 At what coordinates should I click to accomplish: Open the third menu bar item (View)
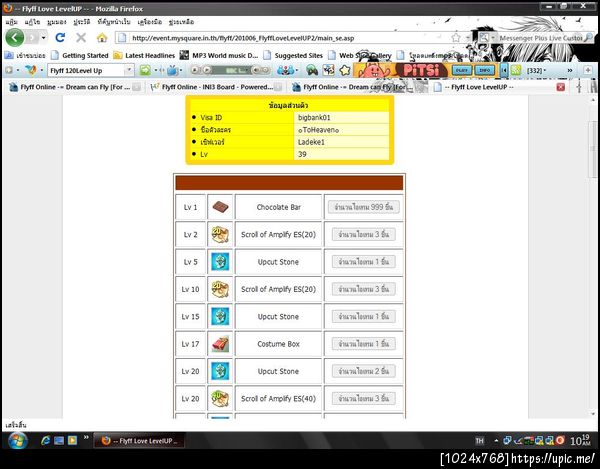tap(57, 22)
